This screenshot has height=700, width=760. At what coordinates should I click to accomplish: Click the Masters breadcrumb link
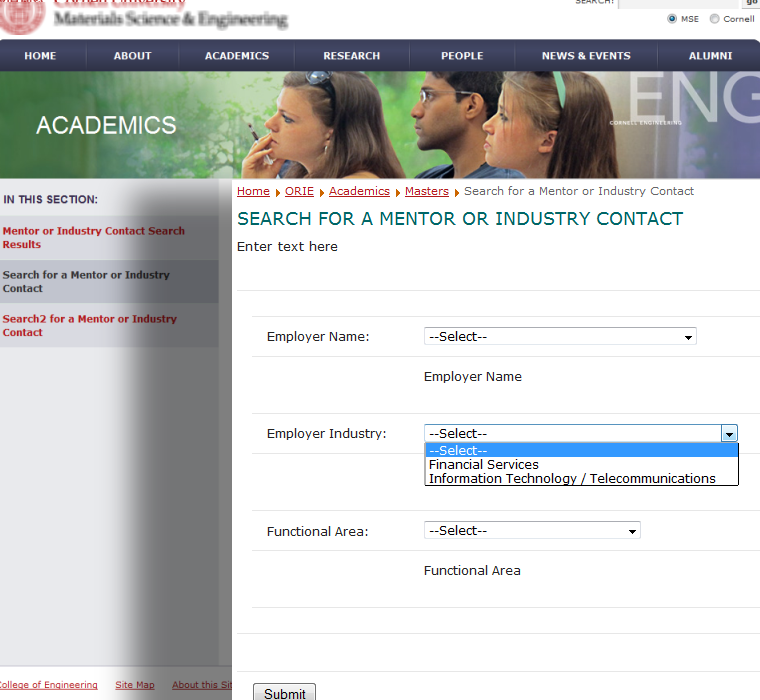click(x=427, y=191)
